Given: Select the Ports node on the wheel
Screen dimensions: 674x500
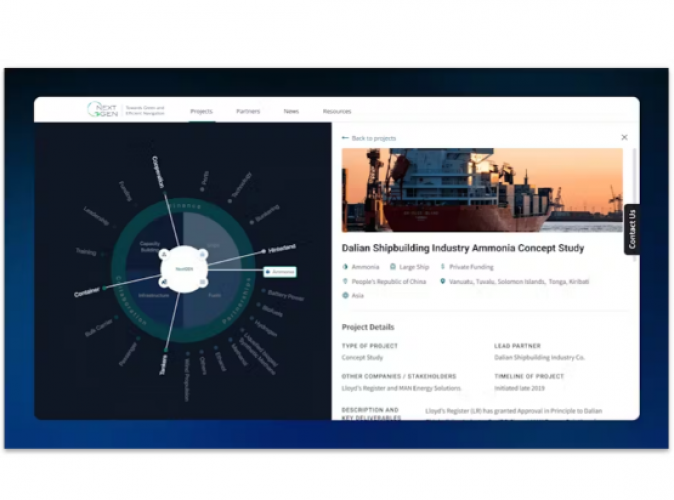Looking at the screenshot, I should [x=204, y=180].
